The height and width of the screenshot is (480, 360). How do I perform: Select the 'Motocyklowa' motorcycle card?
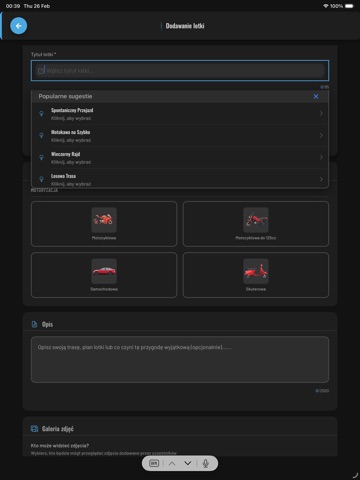(104, 224)
